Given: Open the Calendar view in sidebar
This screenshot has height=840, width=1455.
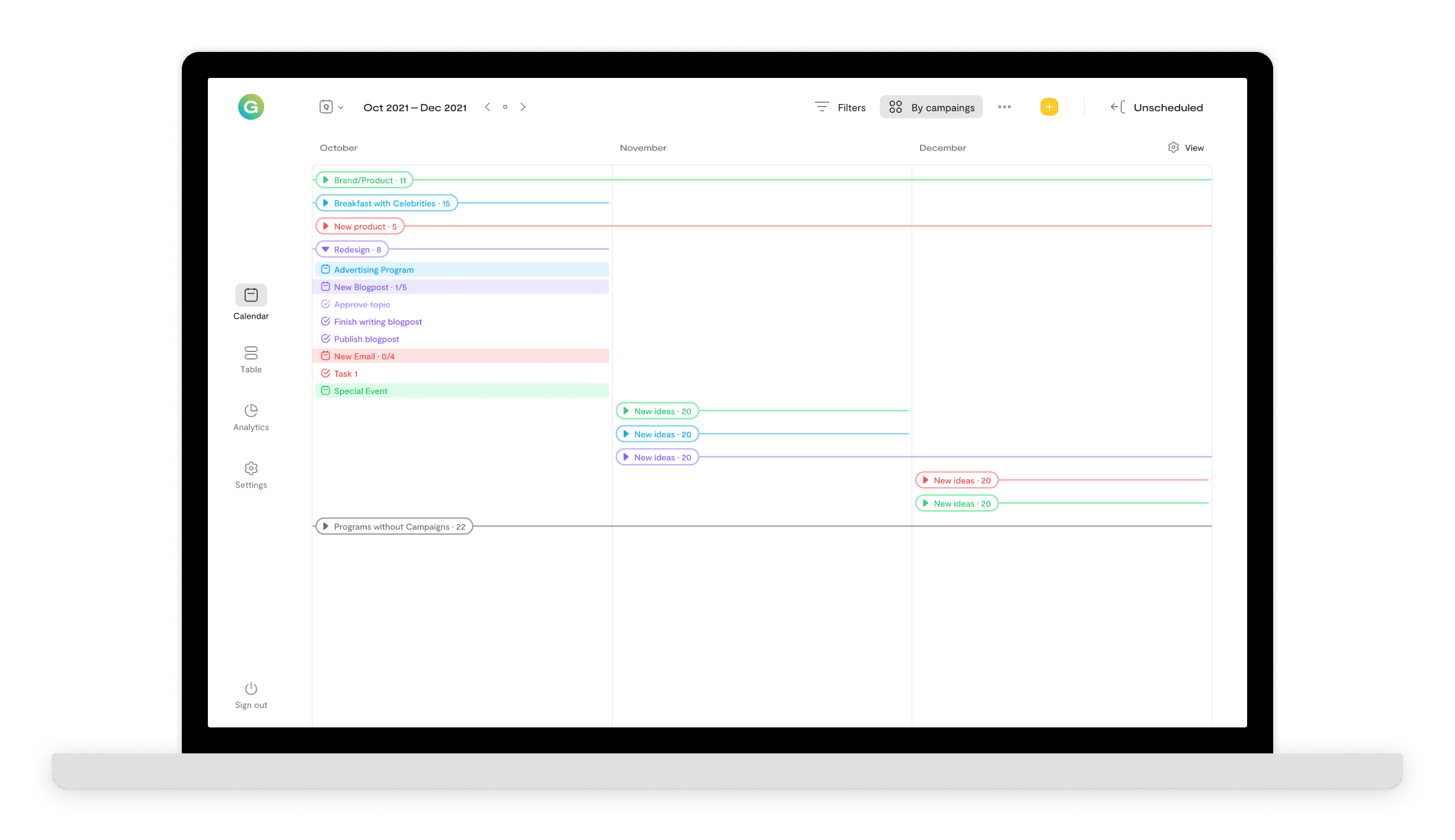Looking at the screenshot, I should (251, 296).
